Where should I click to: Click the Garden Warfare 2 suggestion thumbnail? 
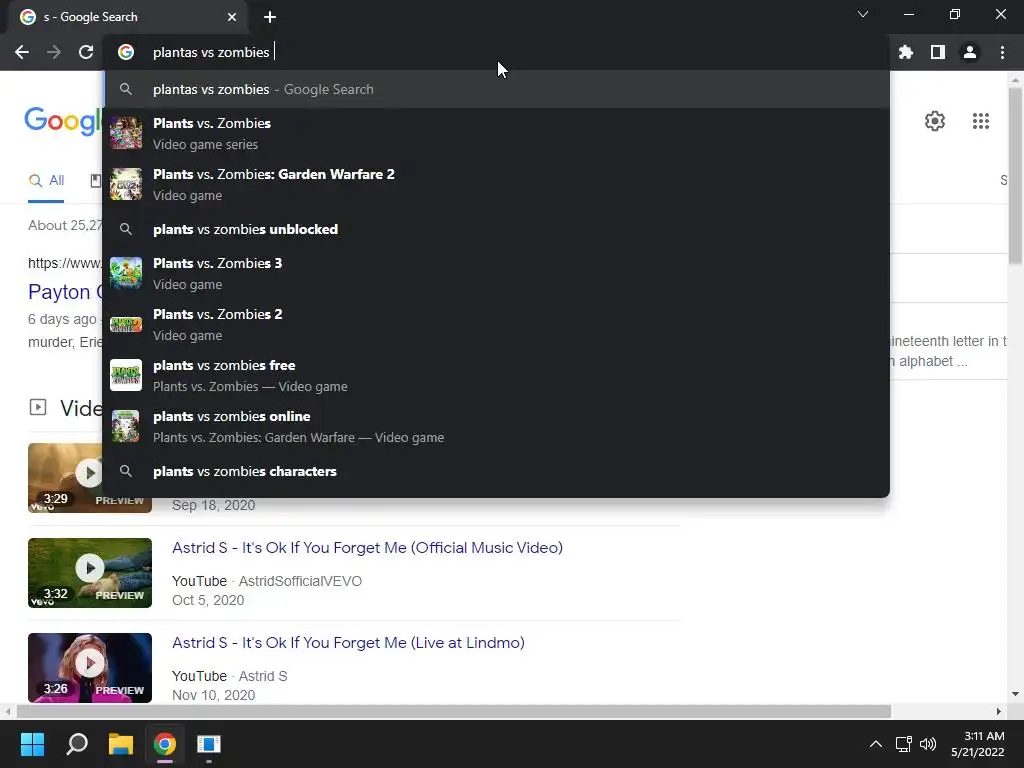tap(125, 184)
